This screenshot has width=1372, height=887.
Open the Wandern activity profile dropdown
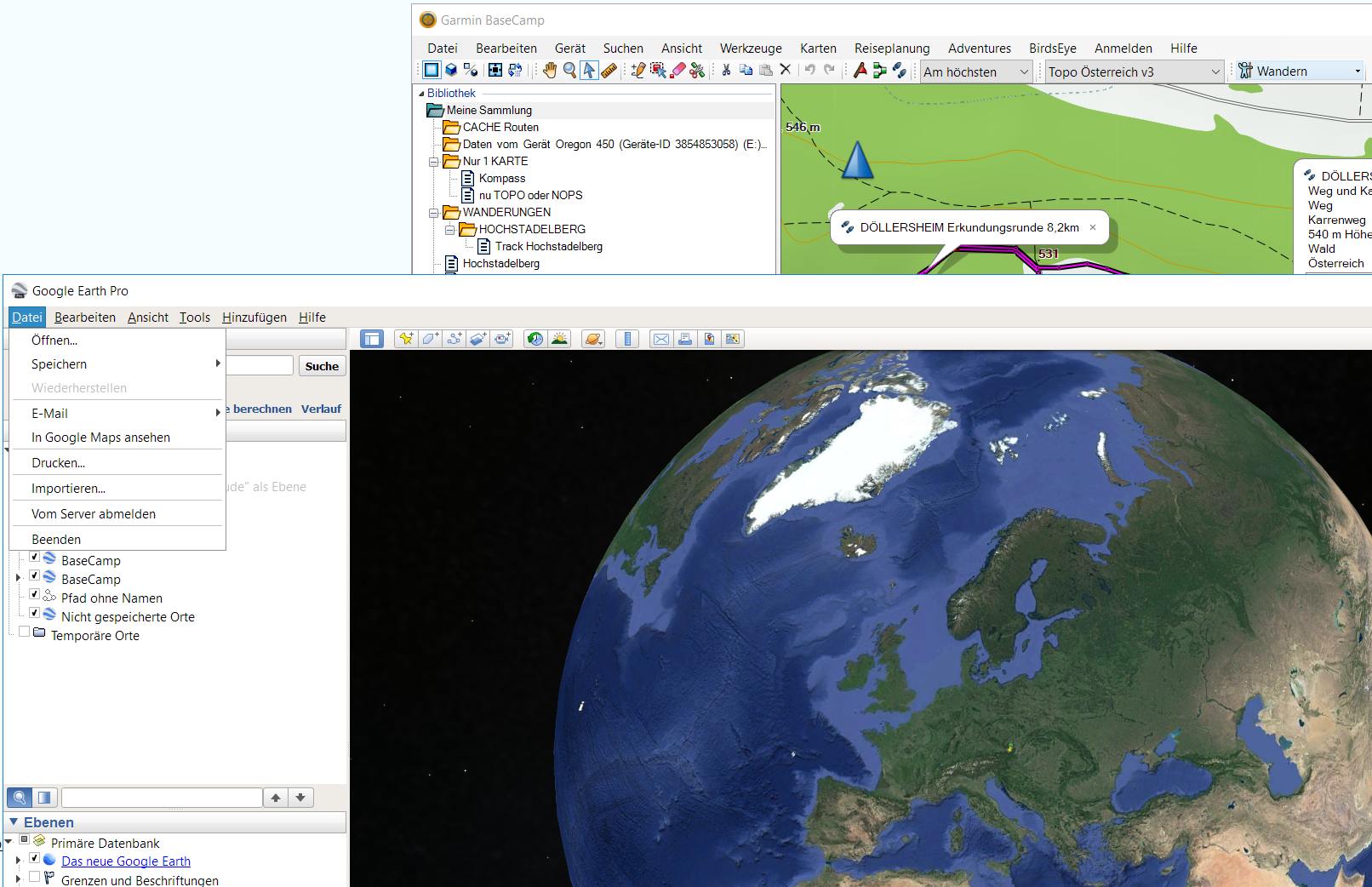tap(1357, 72)
